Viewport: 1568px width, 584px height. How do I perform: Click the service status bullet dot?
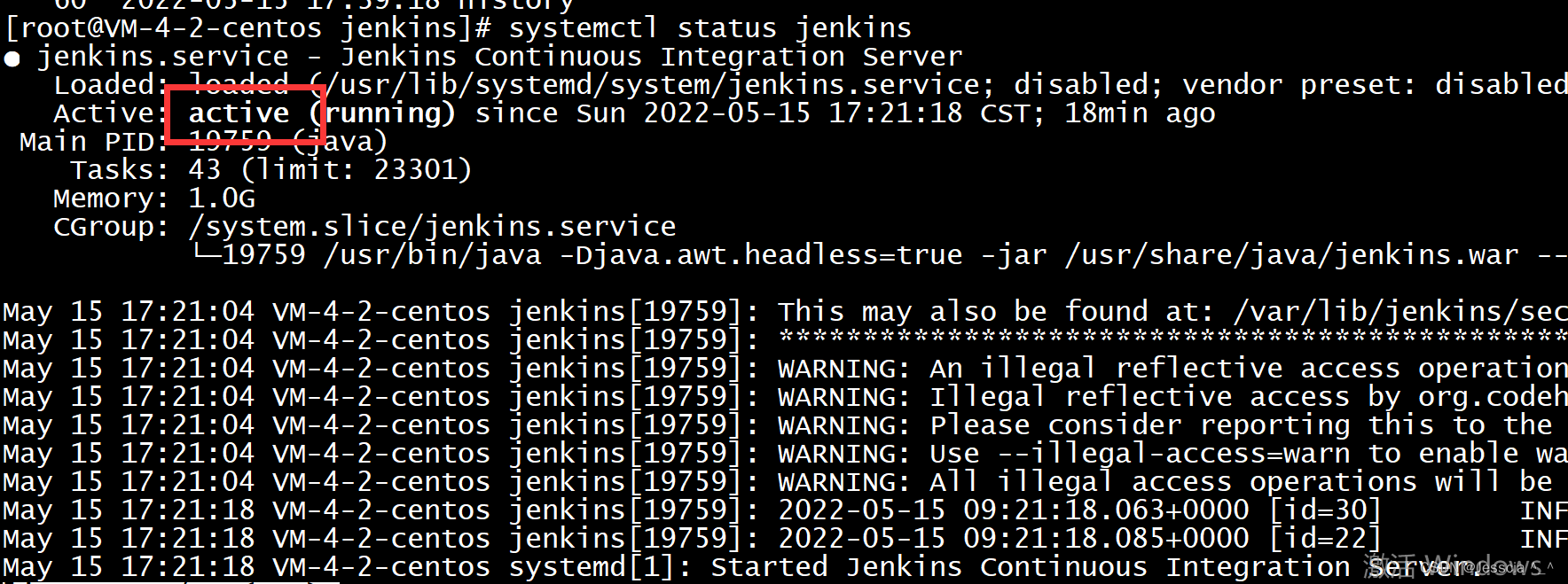[12, 59]
